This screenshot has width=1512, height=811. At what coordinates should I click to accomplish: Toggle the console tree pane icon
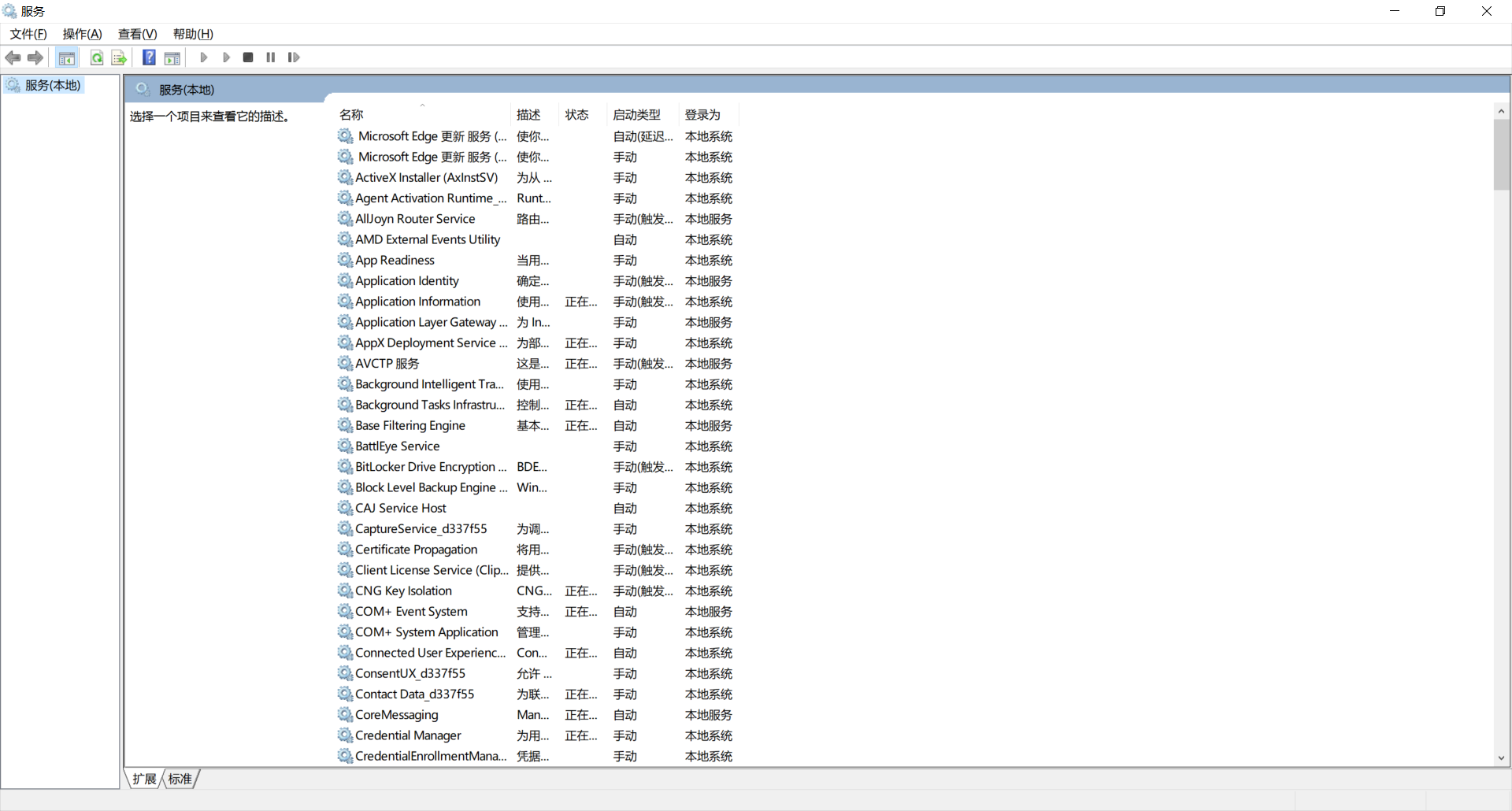point(67,57)
